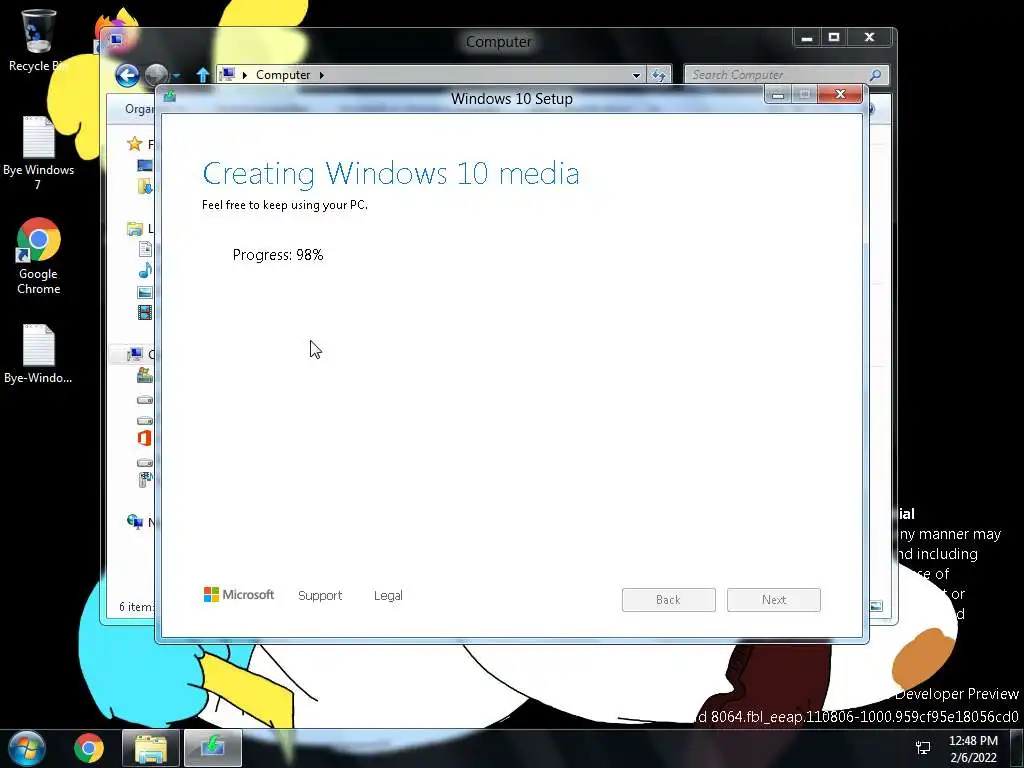1024x768 pixels.
Task: Open the Music library note icon
Action: (x=145, y=270)
